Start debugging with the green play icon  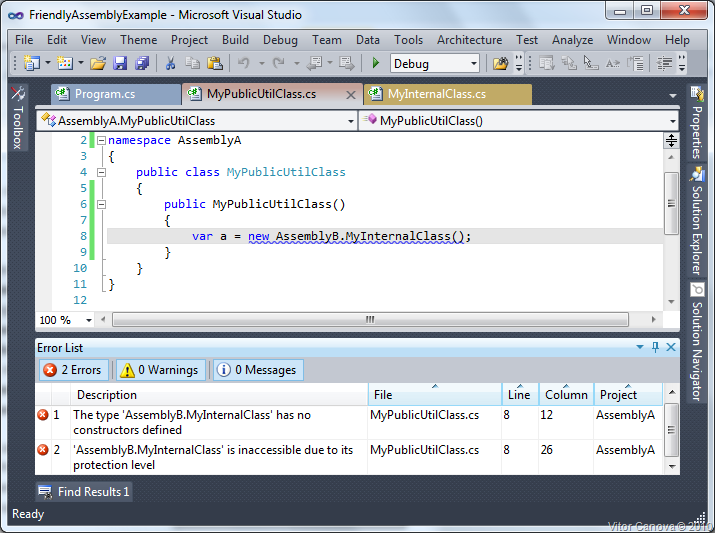pyautogui.click(x=376, y=63)
